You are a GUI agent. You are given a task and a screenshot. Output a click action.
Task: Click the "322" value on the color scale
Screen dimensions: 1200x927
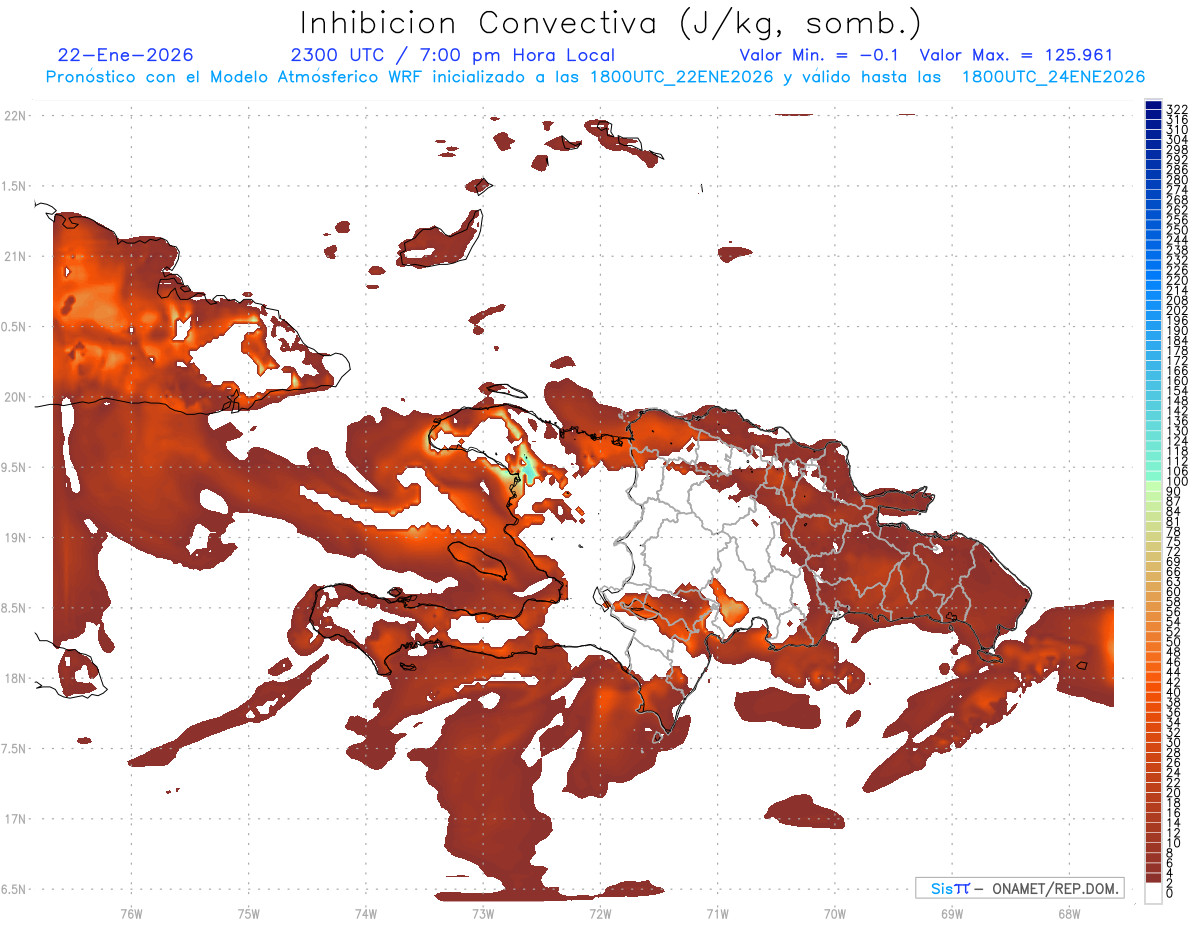pyautogui.click(x=1176, y=110)
